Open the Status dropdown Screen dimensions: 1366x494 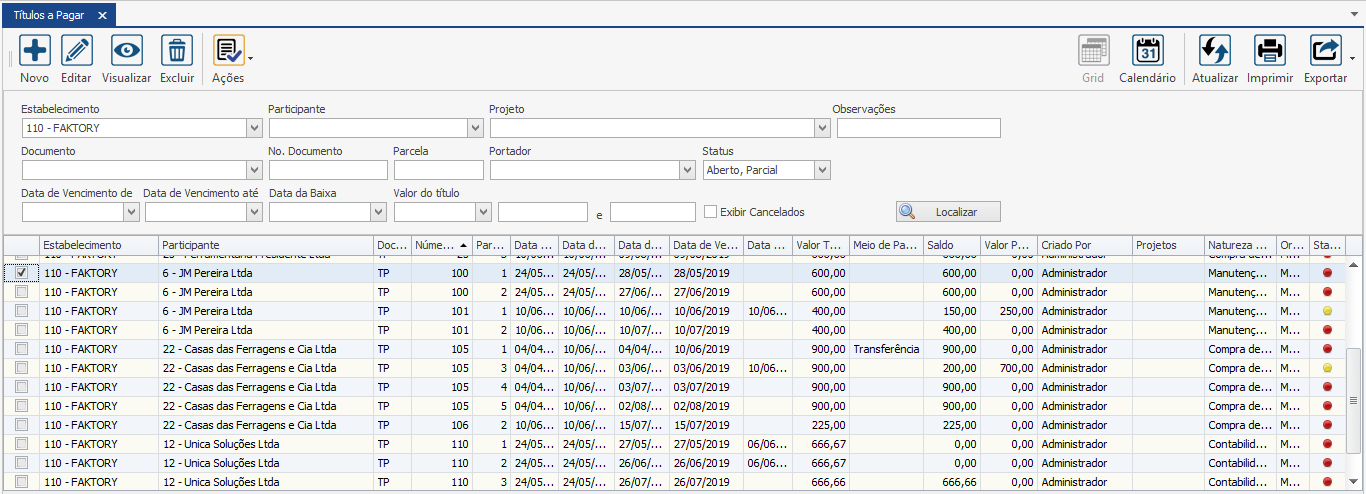(x=822, y=170)
